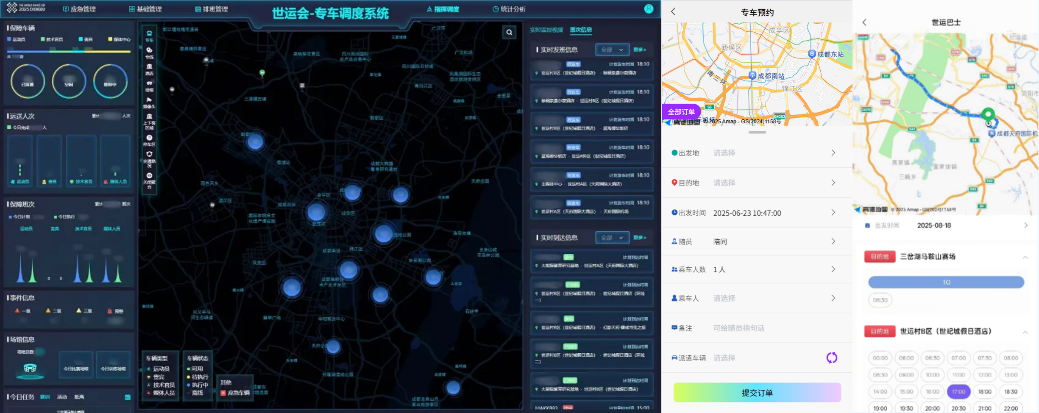The width and height of the screenshot is (1039, 413).
Task: Submit the order with 提交订单
Action: (x=757, y=392)
